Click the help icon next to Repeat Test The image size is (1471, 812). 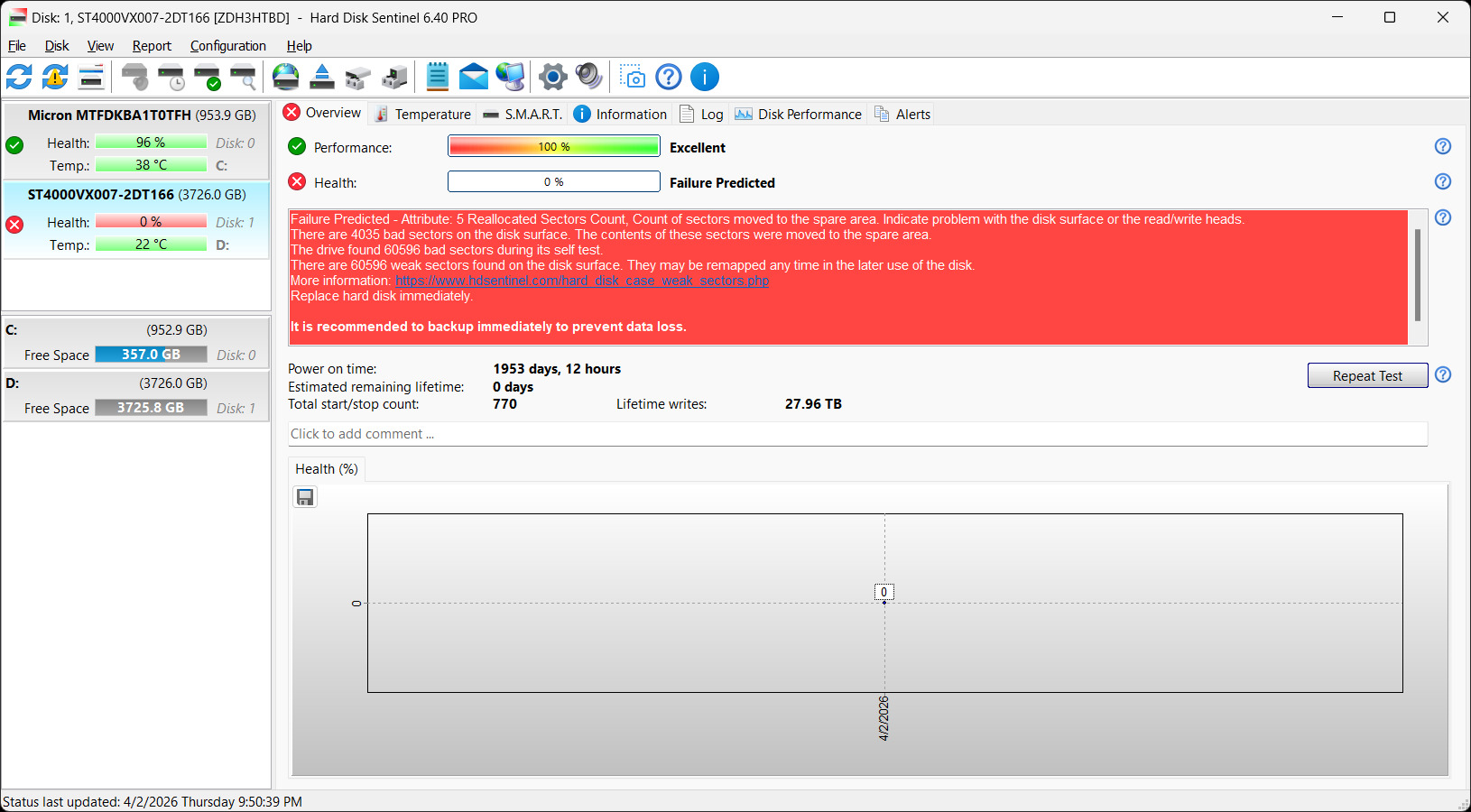point(1443,374)
